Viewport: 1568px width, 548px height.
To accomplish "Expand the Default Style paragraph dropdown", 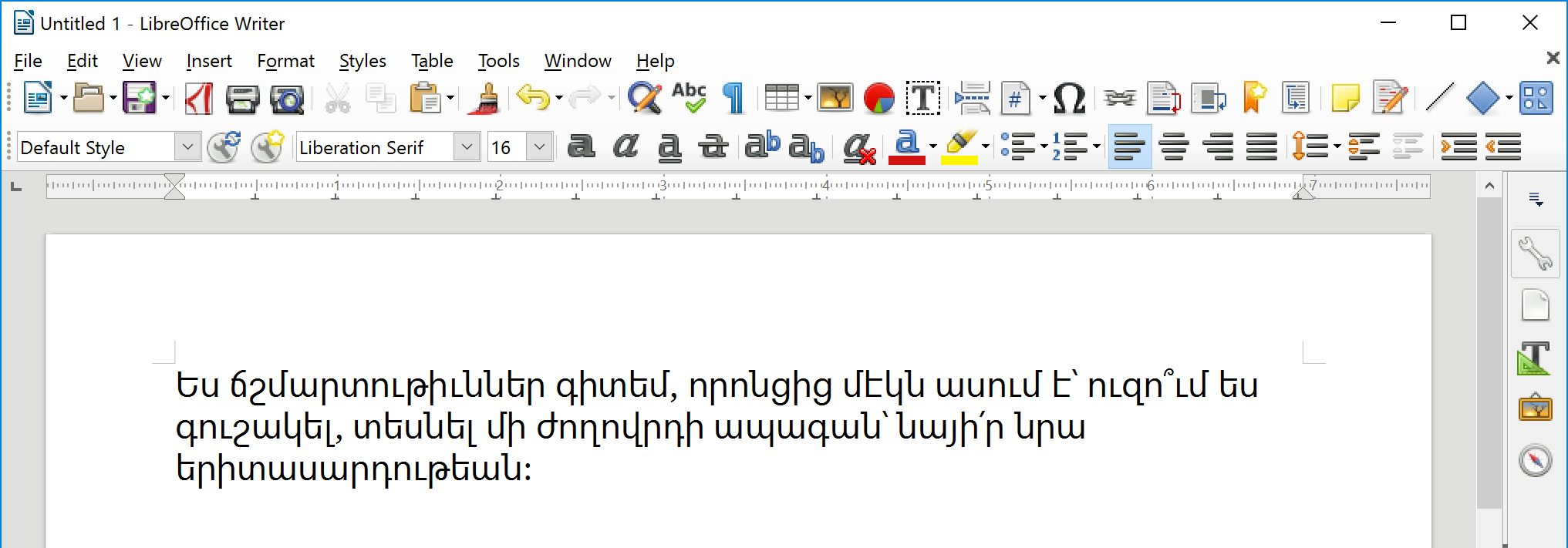I will tap(187, 146).
